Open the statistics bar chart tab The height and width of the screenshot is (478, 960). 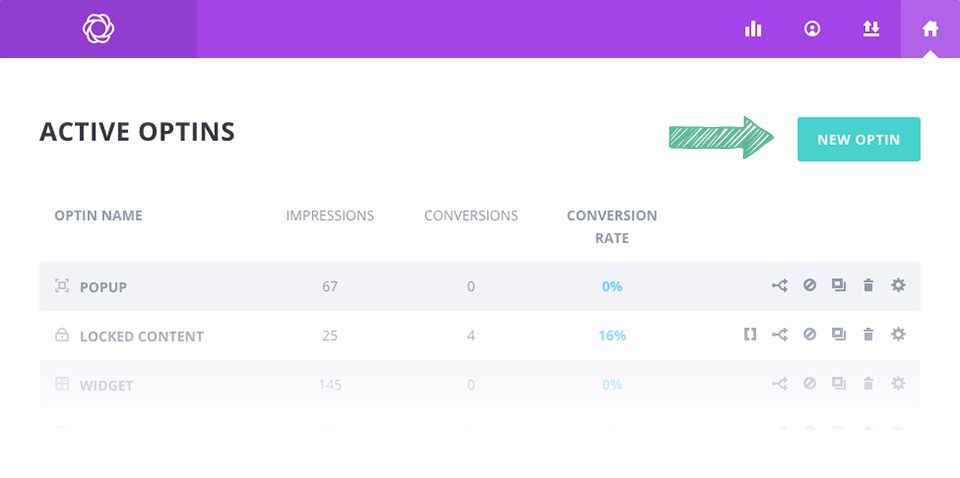tap(753, 29)
